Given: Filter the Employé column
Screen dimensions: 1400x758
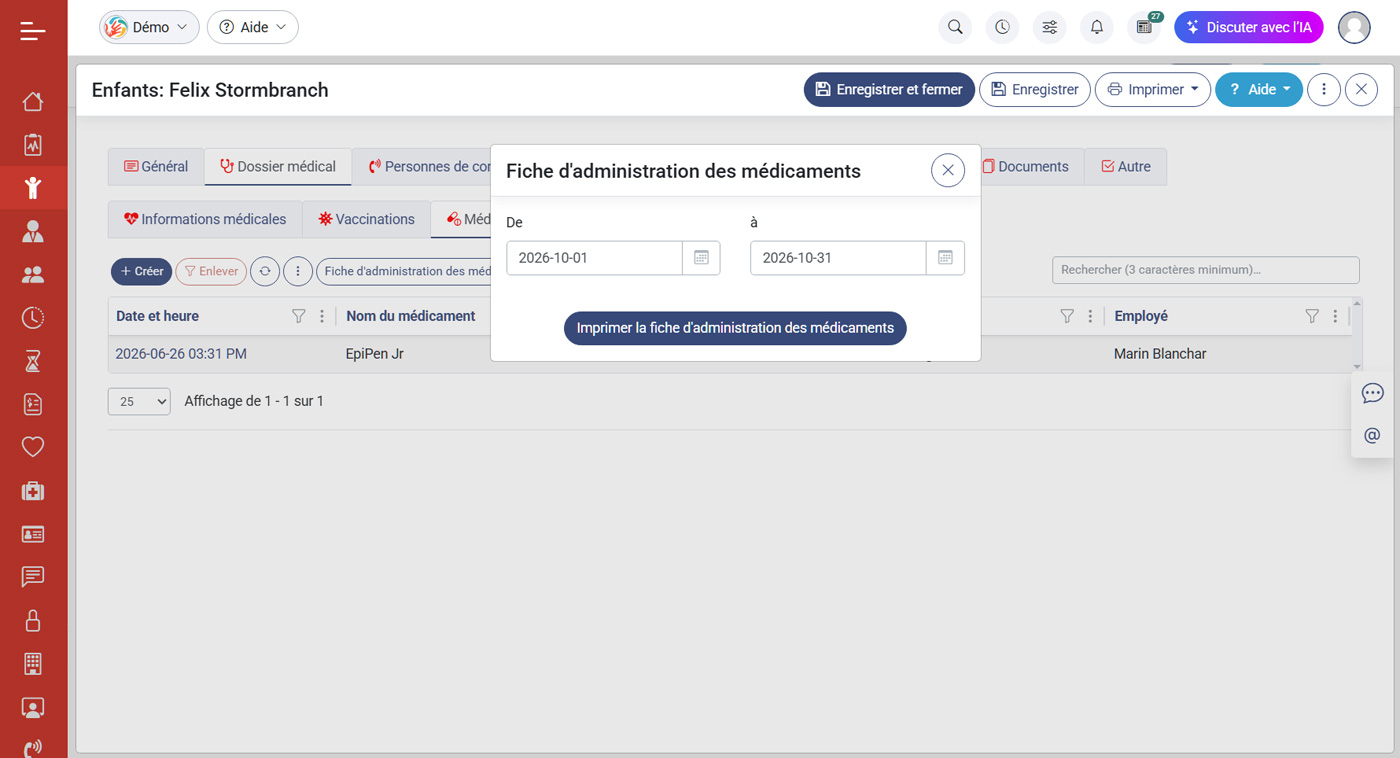Looking at the screenshot, I should [1312, 316].
